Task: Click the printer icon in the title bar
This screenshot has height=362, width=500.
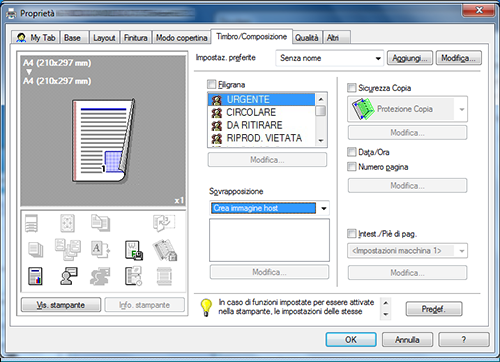Action: tap(11, 14)
